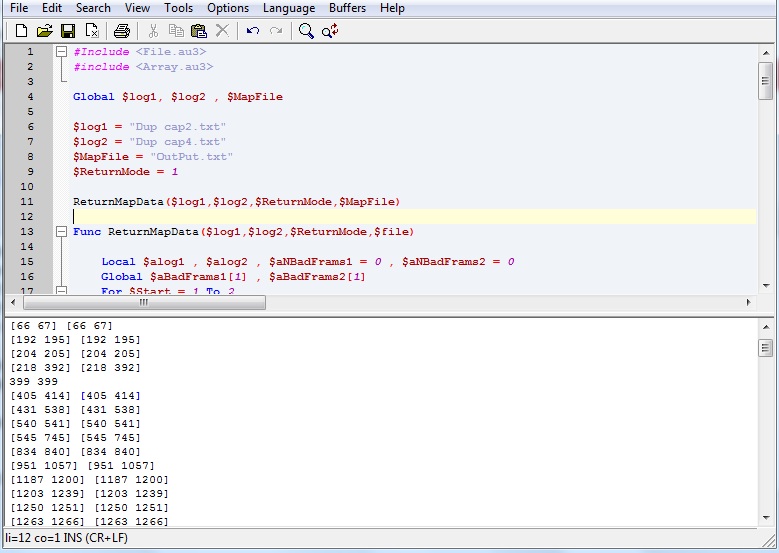Click the "OutPut.txt" string on line 8
Image resolution: width=779 pixels, height=553 pixels.
pos(191,157)
